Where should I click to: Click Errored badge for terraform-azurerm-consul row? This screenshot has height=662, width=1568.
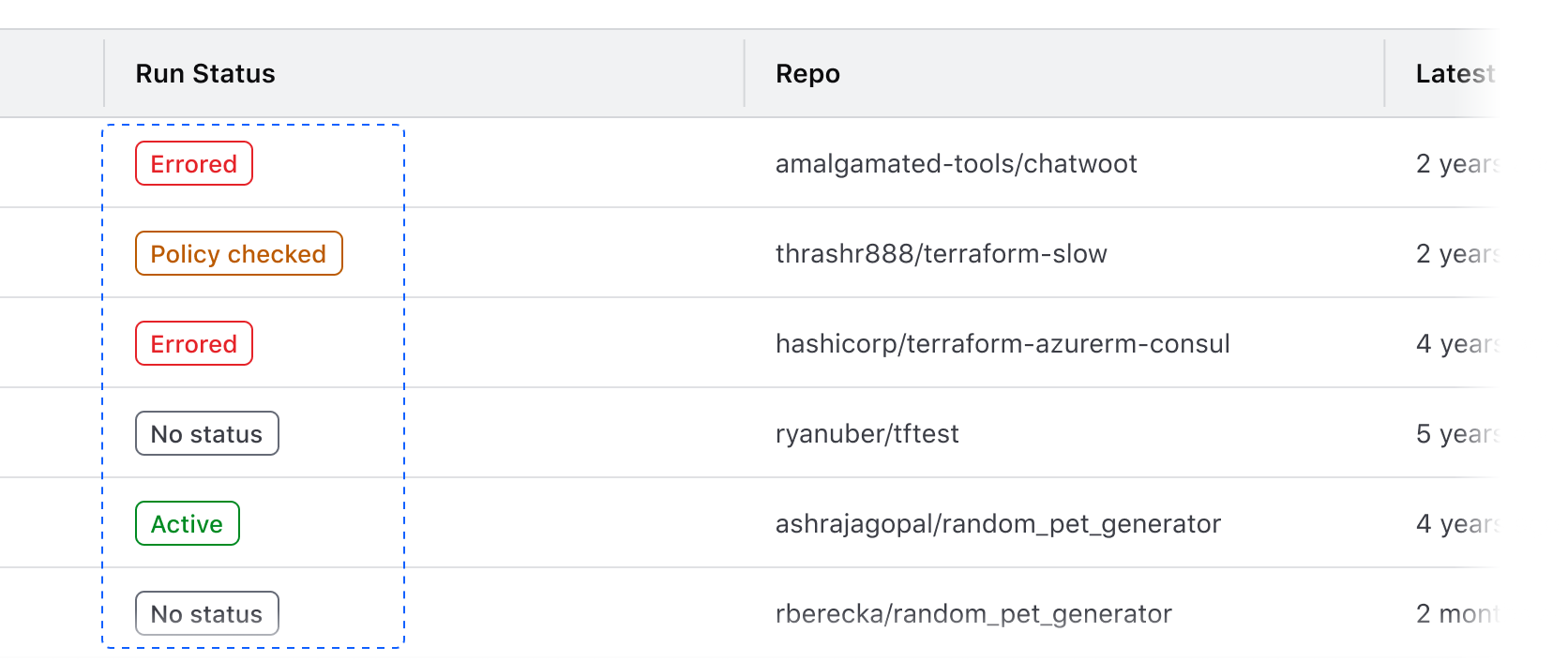click(x=194, y=344)
